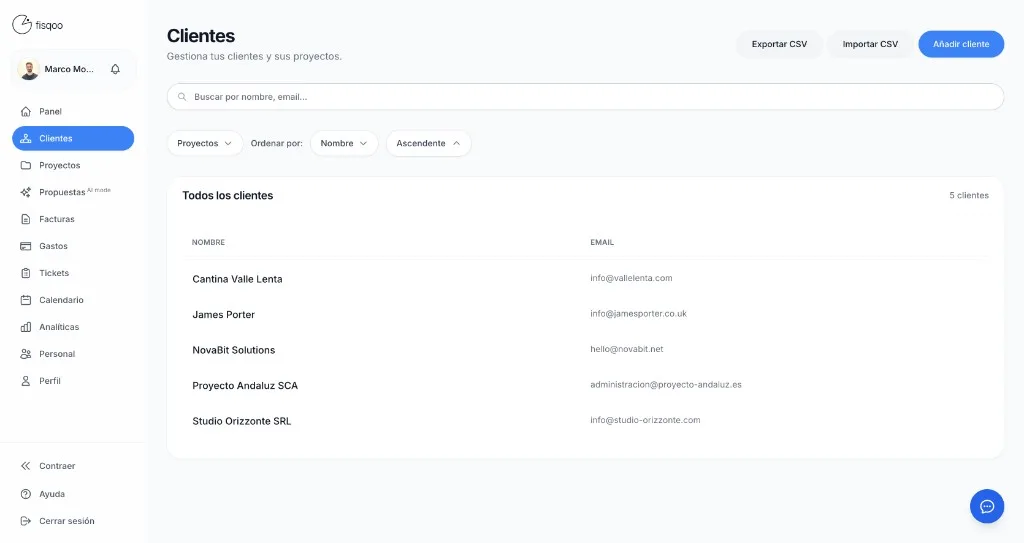Viewport: 1024px width, 543px height.
Task: Click the Personal label in sidebar
Action: 57,354
